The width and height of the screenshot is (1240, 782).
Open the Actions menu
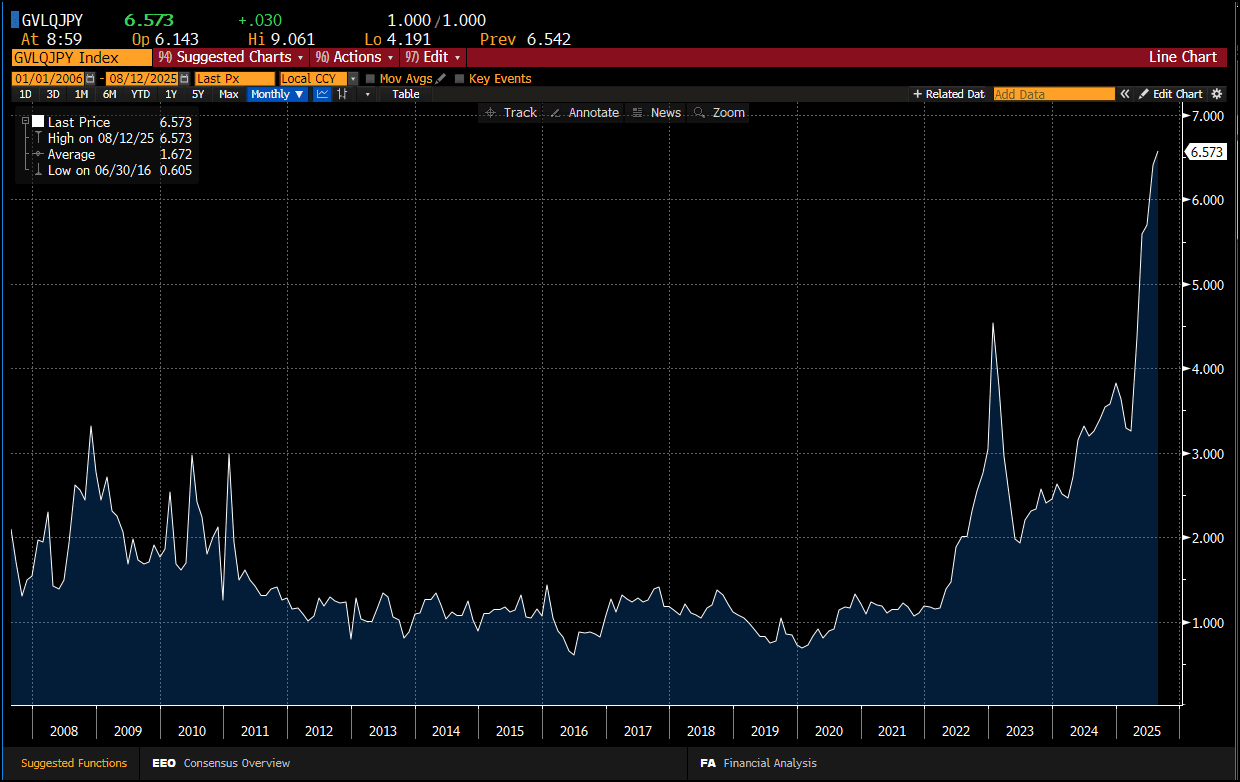coord(353,57)
